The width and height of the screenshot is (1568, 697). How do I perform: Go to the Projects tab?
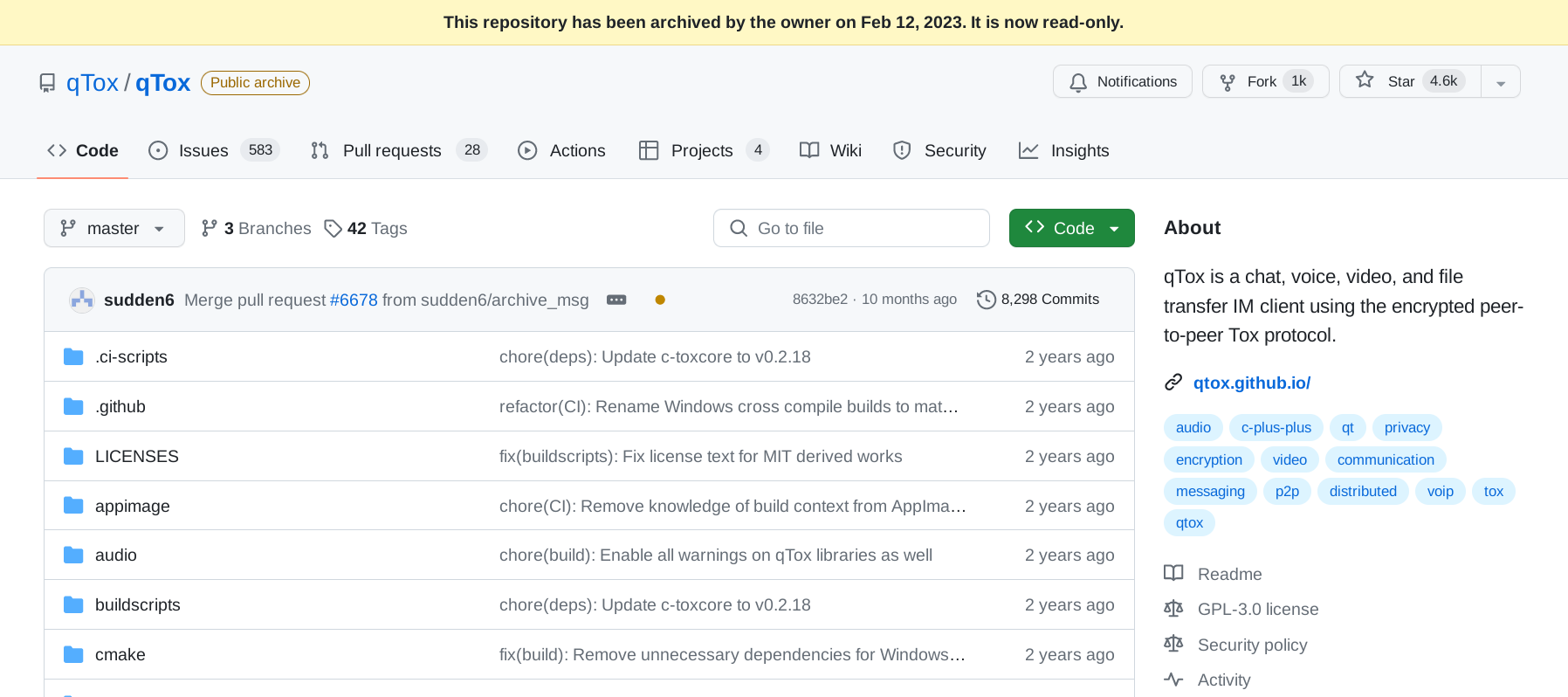(x=704, y=150)
